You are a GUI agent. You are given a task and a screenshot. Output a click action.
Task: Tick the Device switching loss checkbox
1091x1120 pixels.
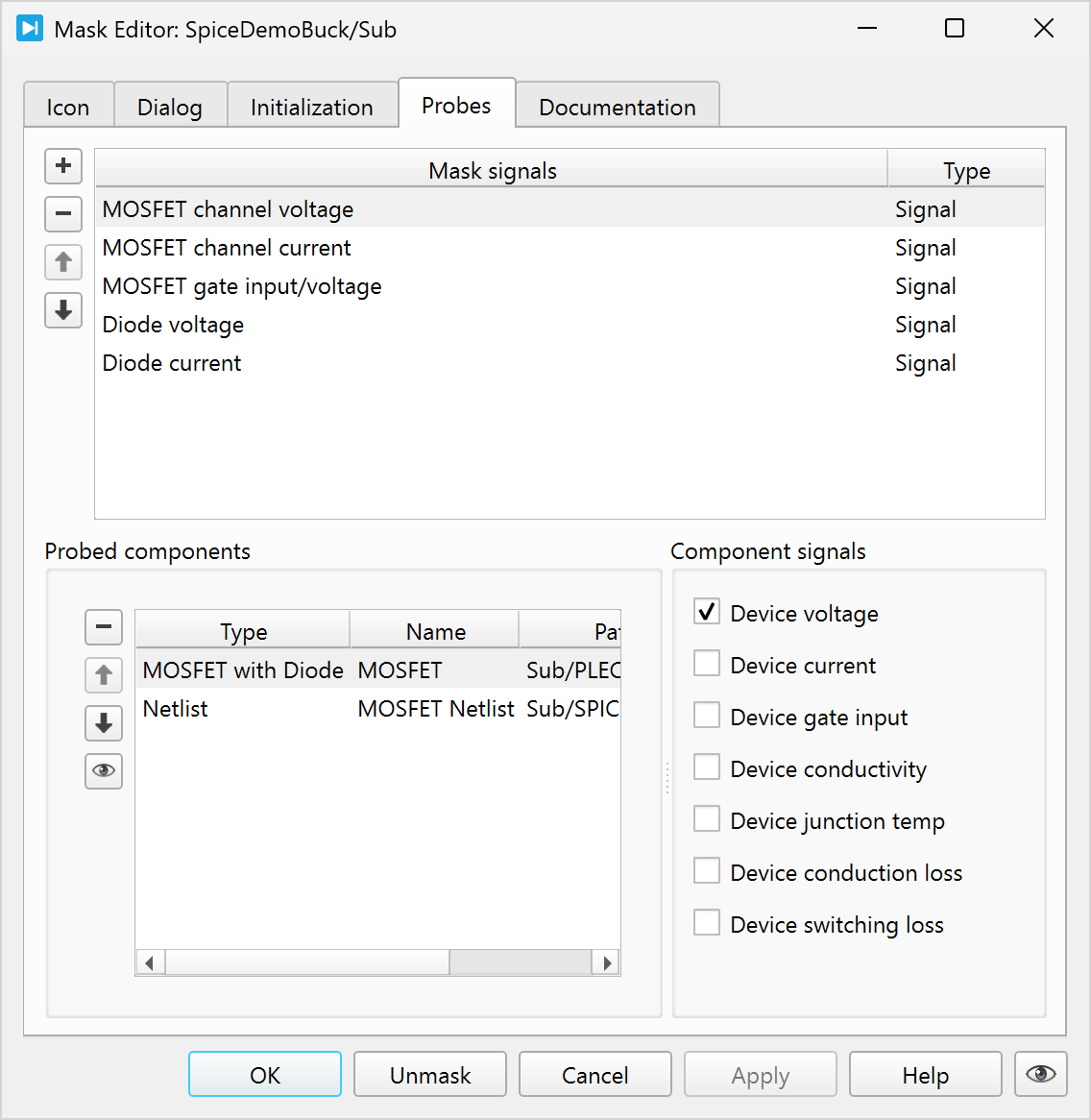[x=707, y=923]
